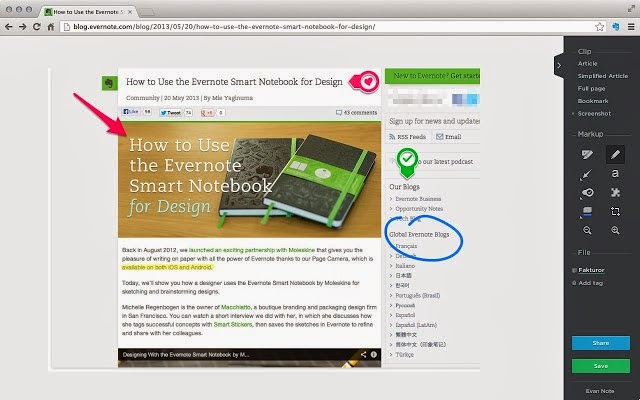640x400 pixels.
Task: Click the article title heading
Action: [x=234, y=82]
